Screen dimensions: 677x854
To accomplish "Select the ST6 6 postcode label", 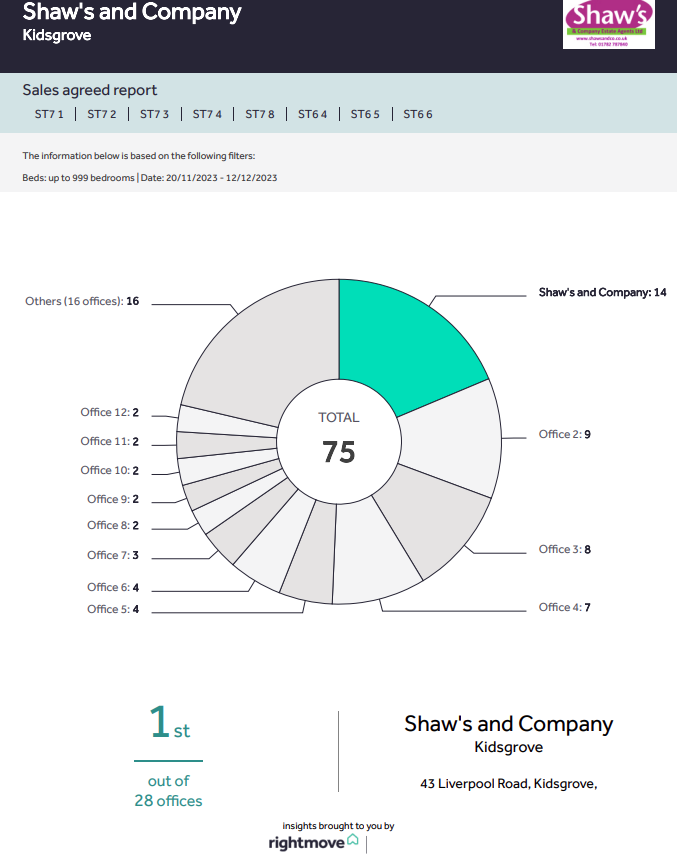I will pyautogui.click(x=418, y=114).
